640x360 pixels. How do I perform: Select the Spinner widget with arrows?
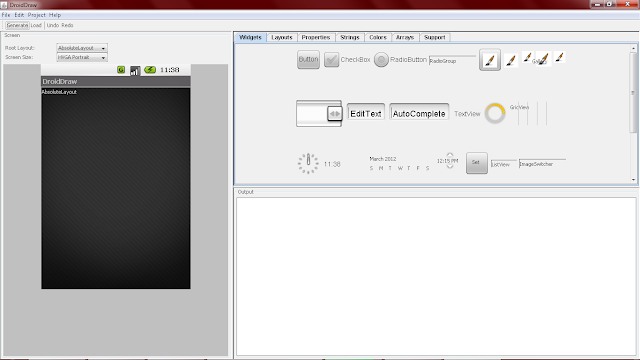click(x=319, y=113)
